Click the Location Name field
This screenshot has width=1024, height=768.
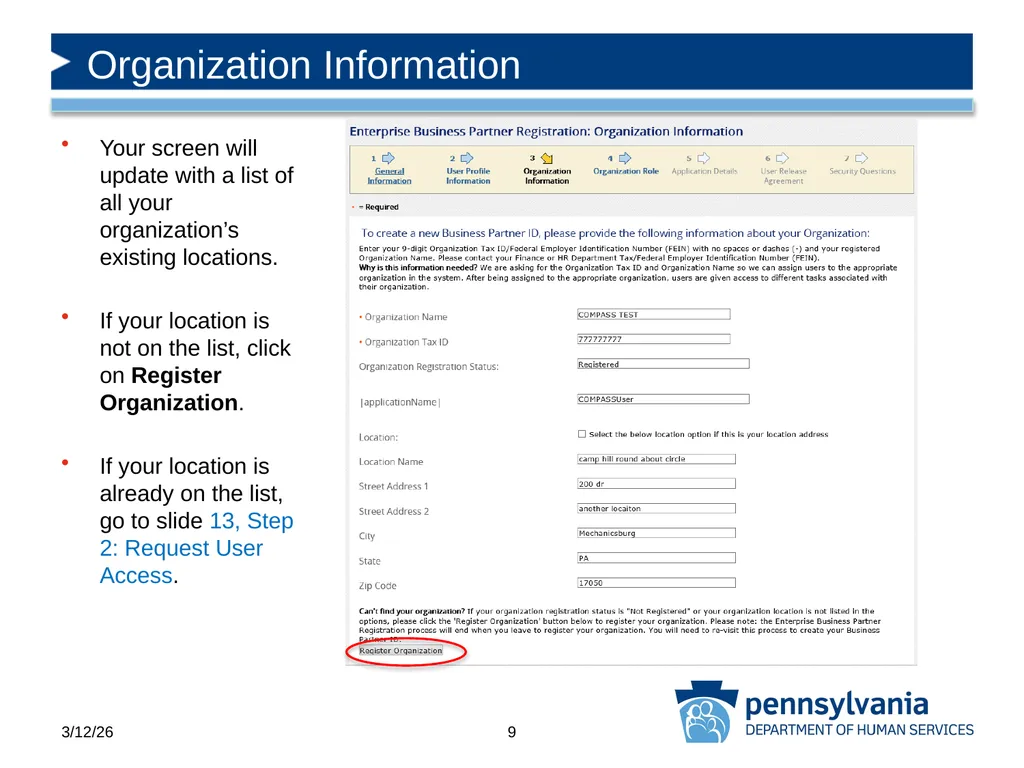656,458
